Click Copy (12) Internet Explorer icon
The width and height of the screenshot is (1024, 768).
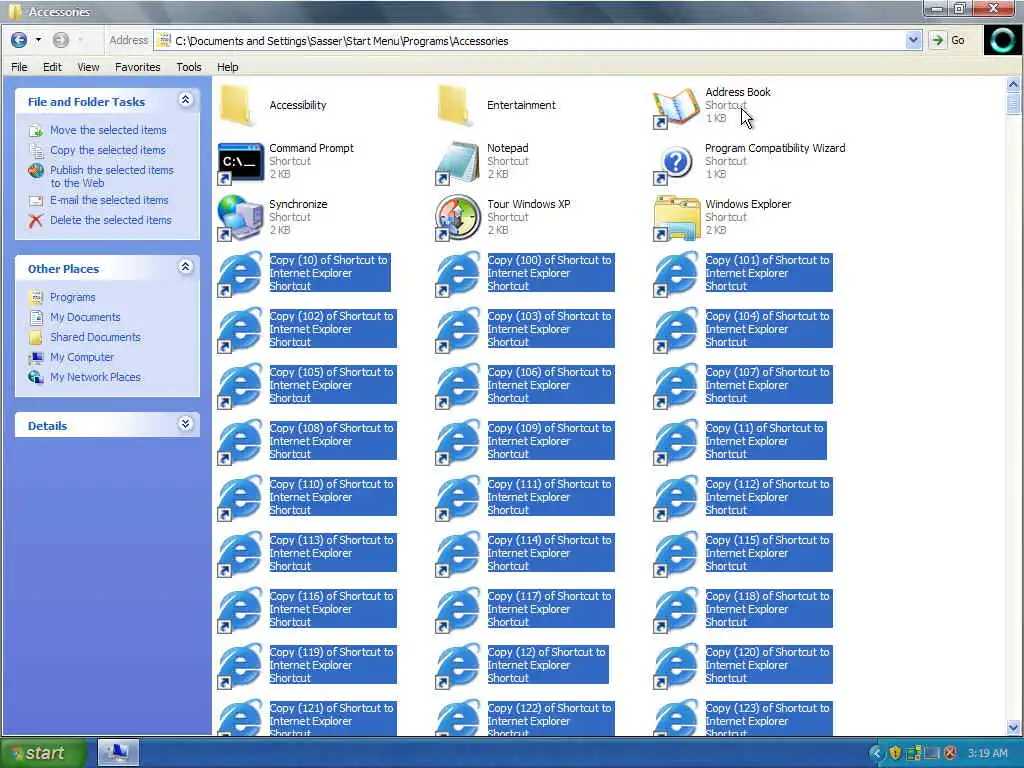click(x=458, y=668)
